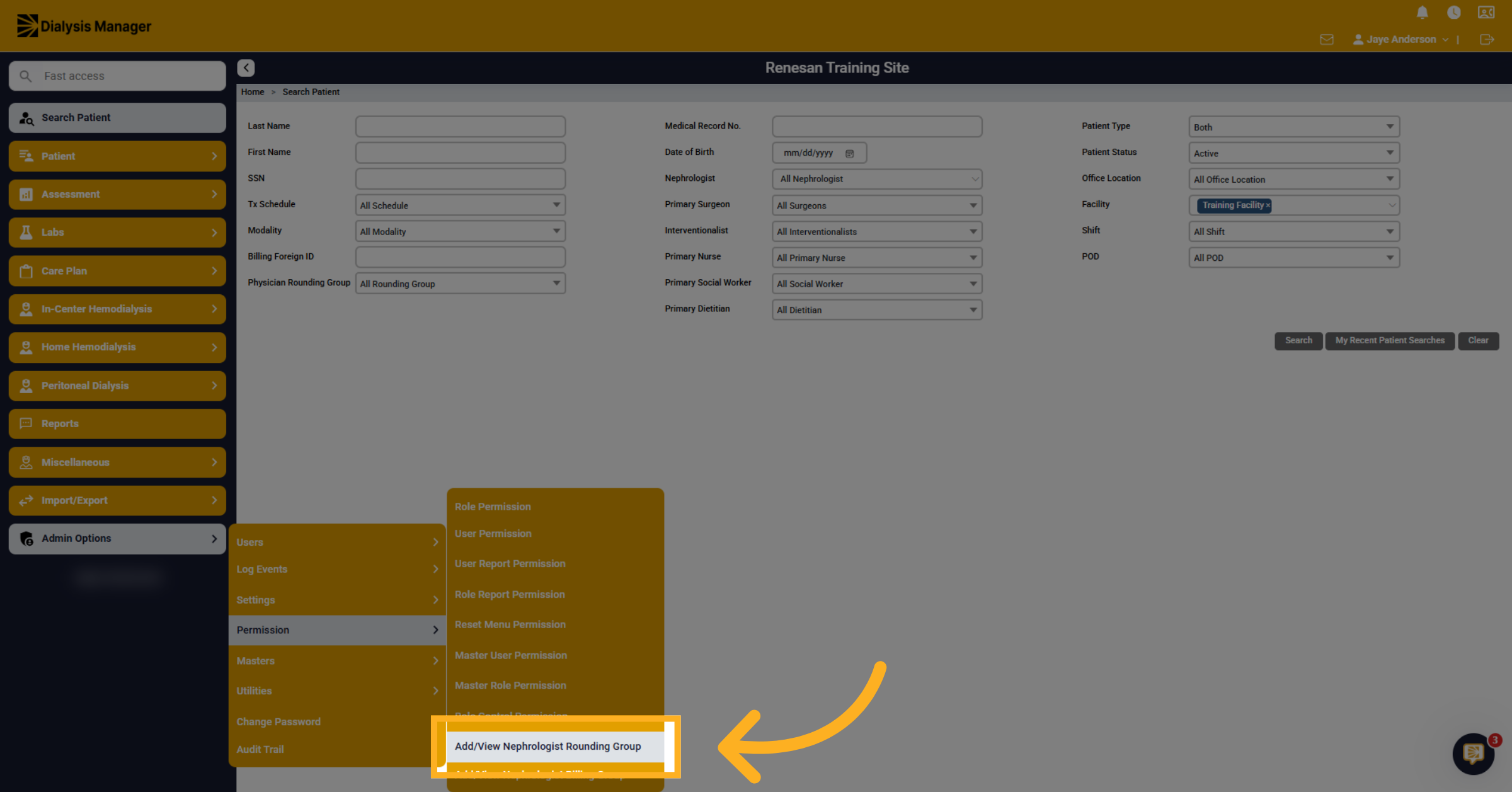Open the Users submenu

click(337, 542)
